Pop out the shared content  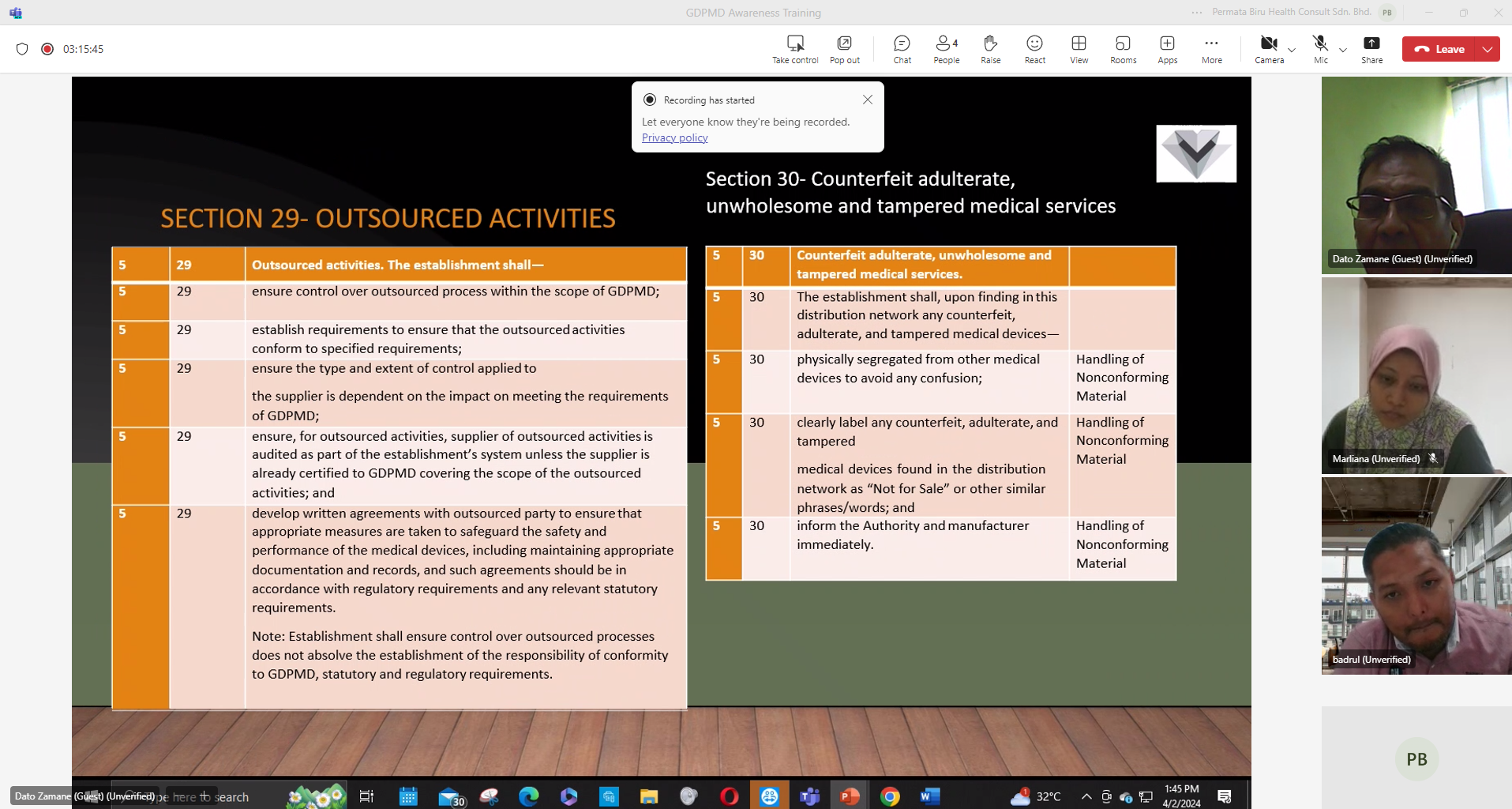844,49
